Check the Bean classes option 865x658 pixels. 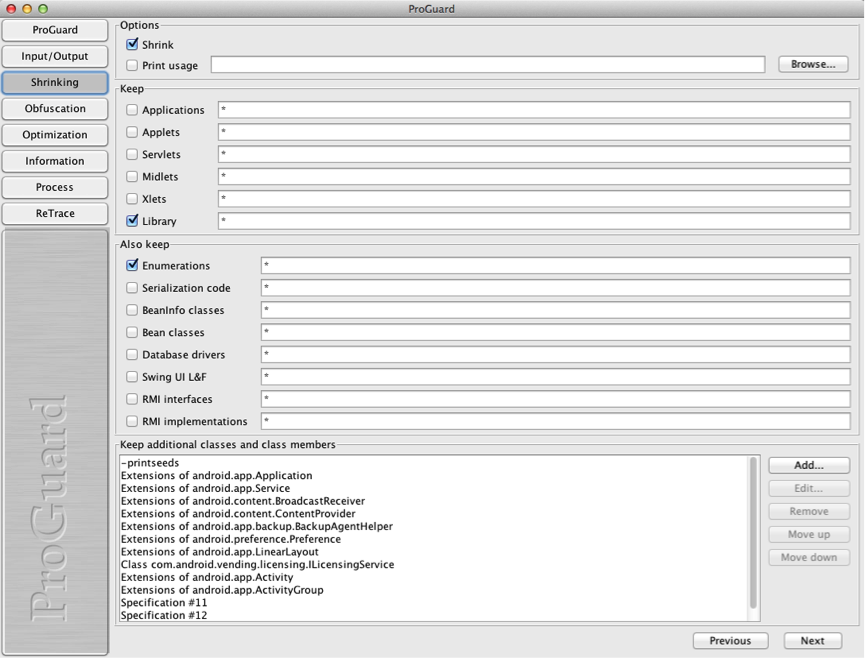click(132, 332)
